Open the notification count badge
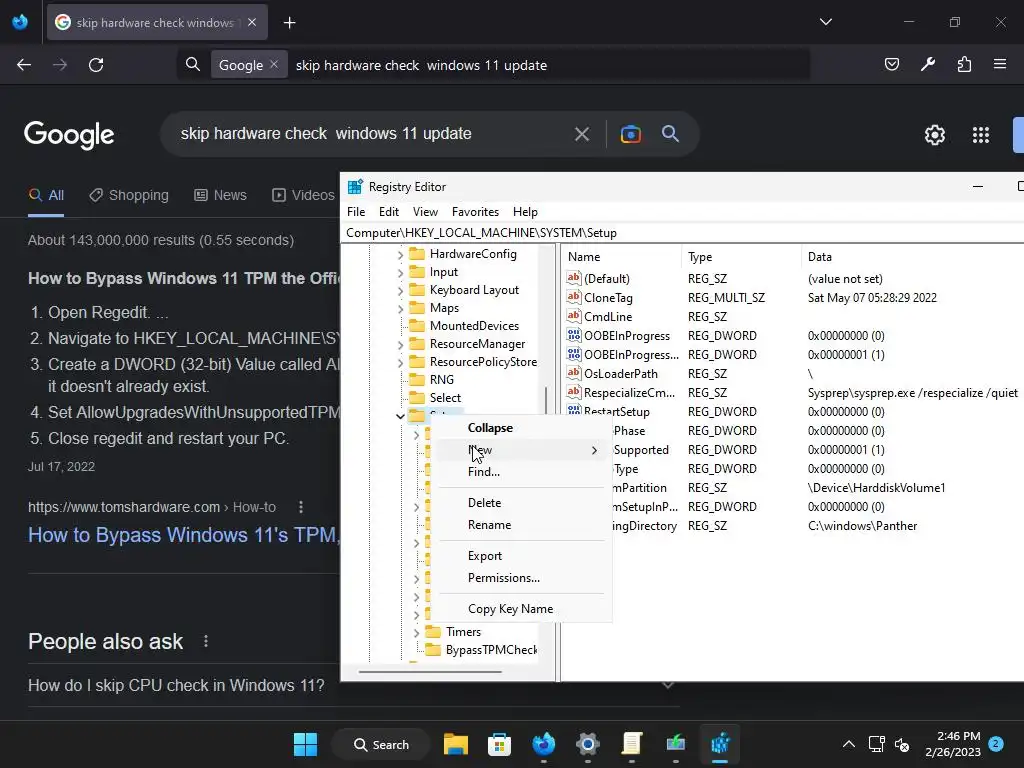Image resolution: width=1024 pixels, height=768 pixels. pos(995,744)
